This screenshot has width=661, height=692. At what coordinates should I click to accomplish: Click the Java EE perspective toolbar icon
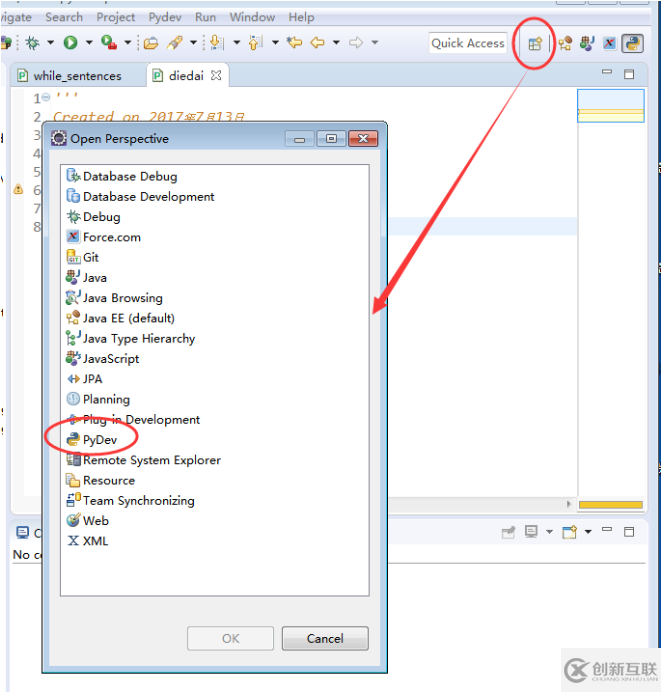tap(565, 43)
